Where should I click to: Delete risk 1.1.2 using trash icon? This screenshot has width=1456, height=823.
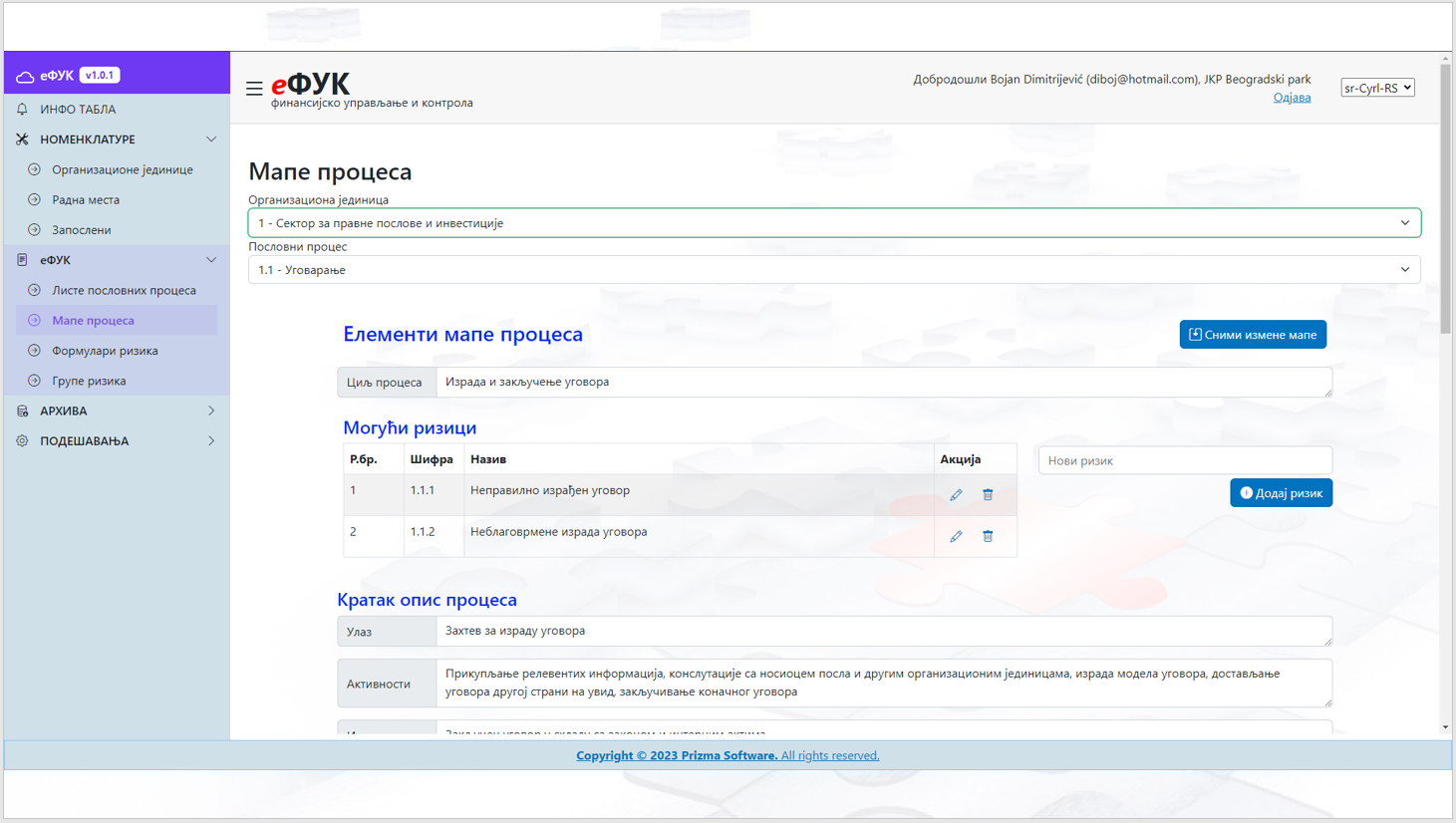pyautogui.click(x=988, y=537)
